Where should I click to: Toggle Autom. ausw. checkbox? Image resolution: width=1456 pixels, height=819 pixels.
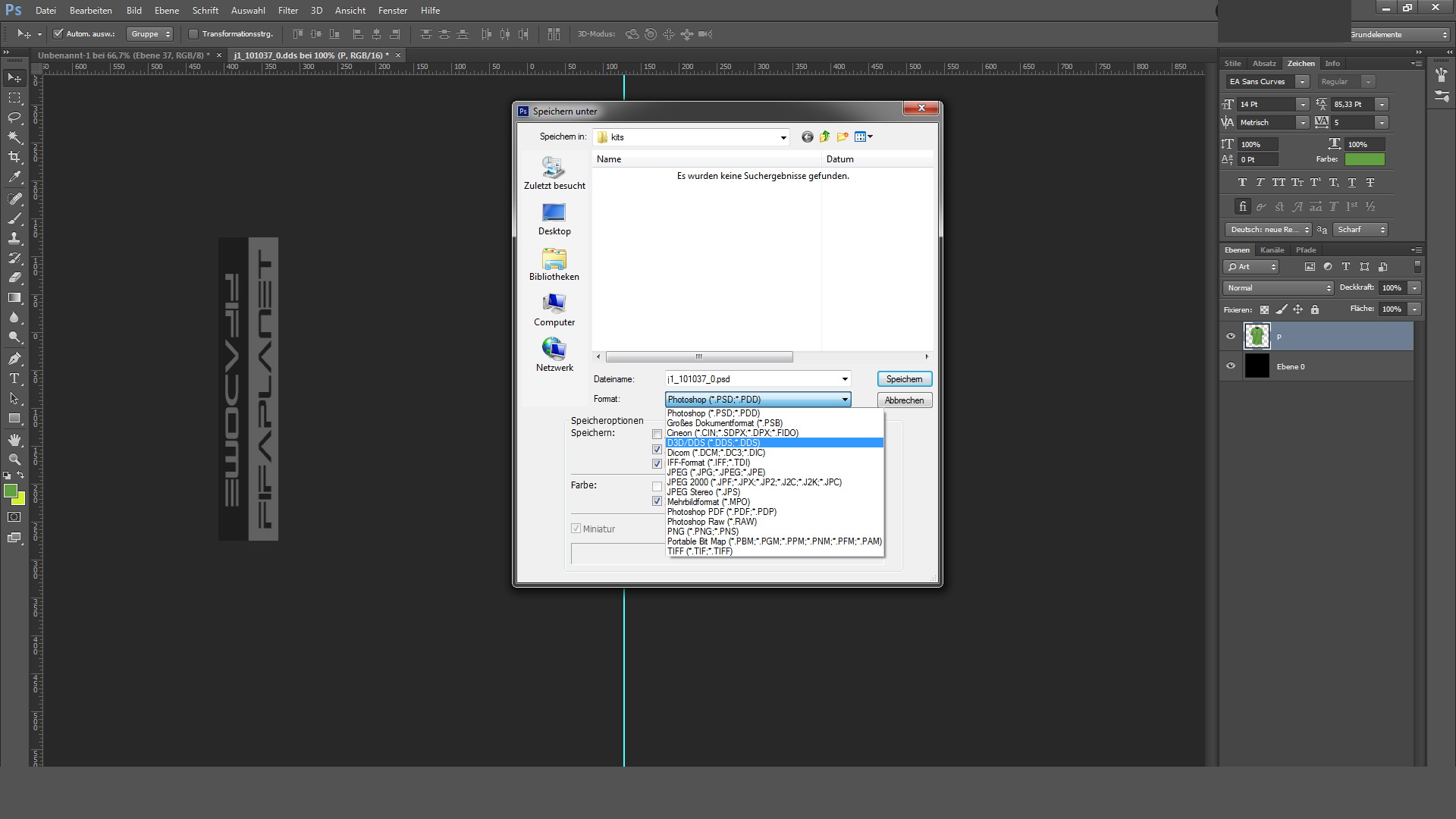pos(58,34)
